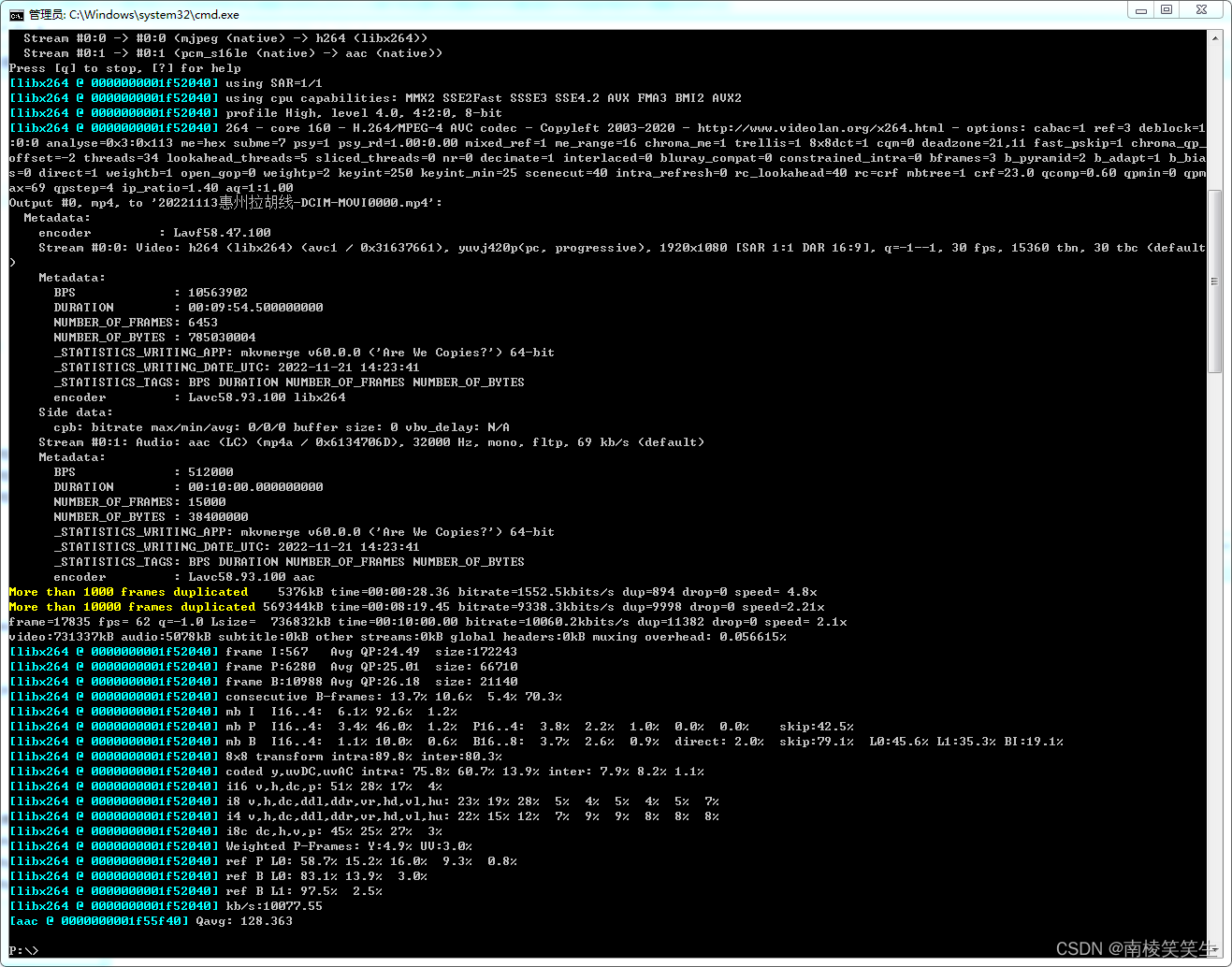Image resolution: width=1232 pixels, height=967 pixels.
Task: Click the 'encoder : Lavc58.93.100 aac' line
Action: [184, 577]
